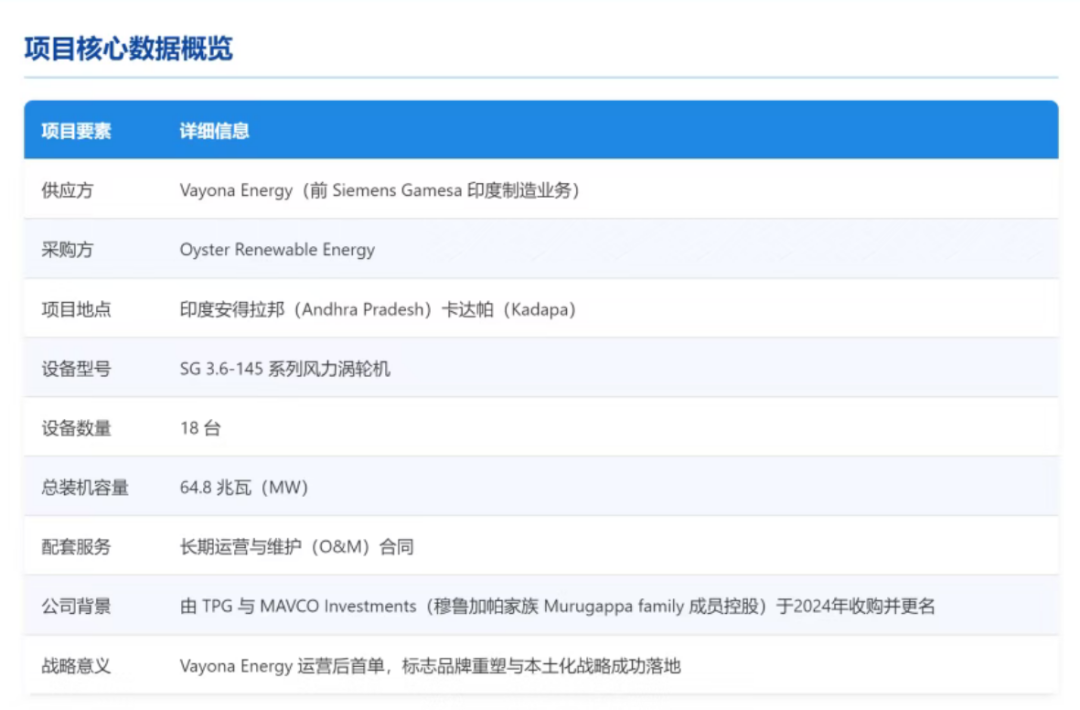The height and width of the screenshot is (710, 1080).
Task: Click the 供应方 row label
Action: (67, 190)
